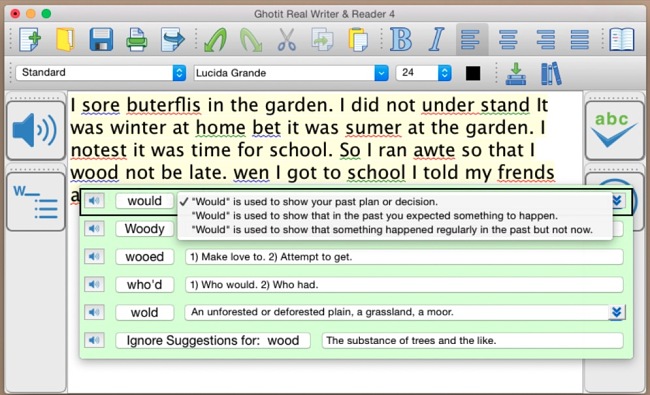The image size is (650, 395).
Task: Click the underlined word 'notest'
Action: coord(99,150)
